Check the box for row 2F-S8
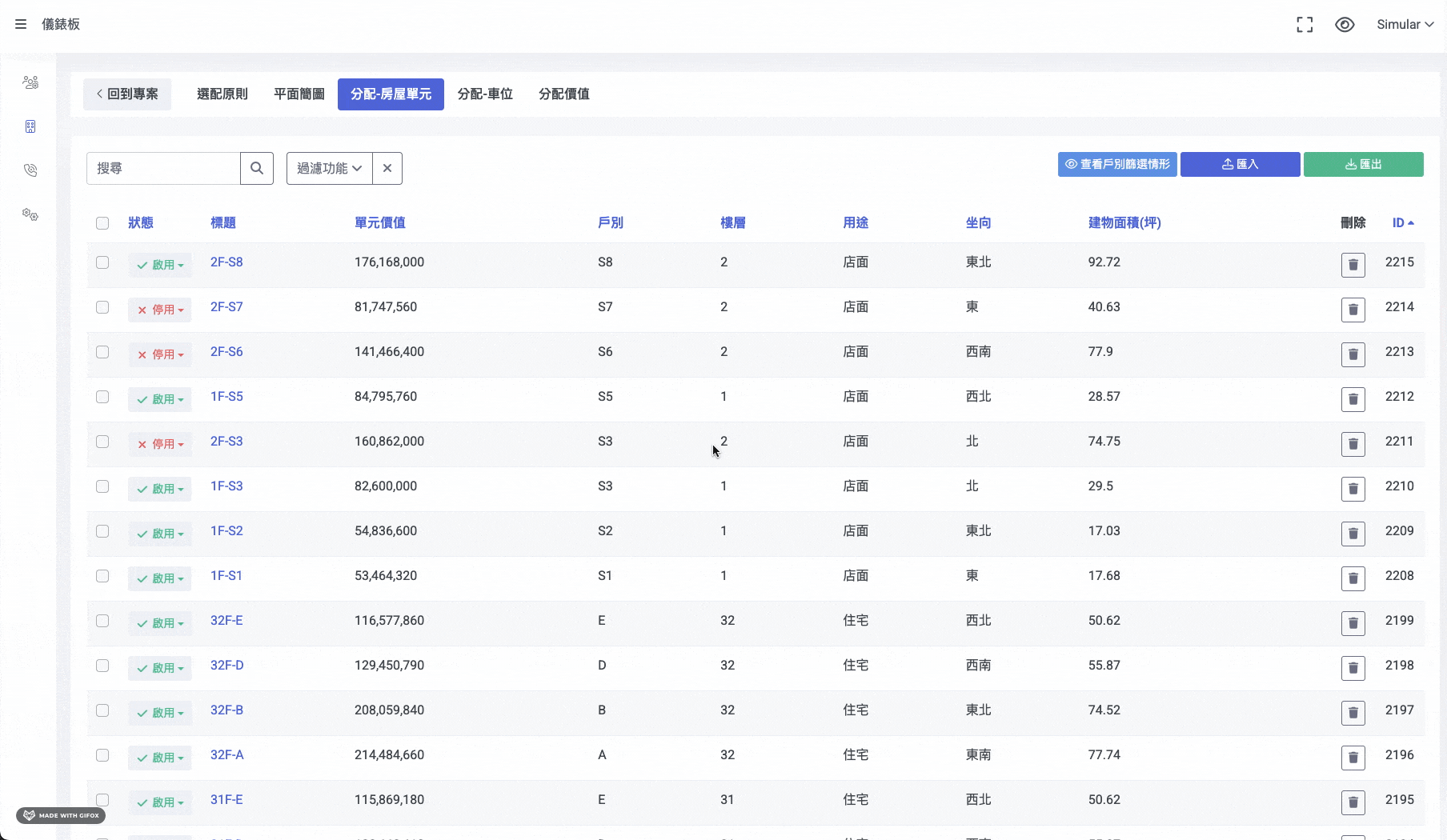The width and height of the screenshot is (1447, 840). 102,262
